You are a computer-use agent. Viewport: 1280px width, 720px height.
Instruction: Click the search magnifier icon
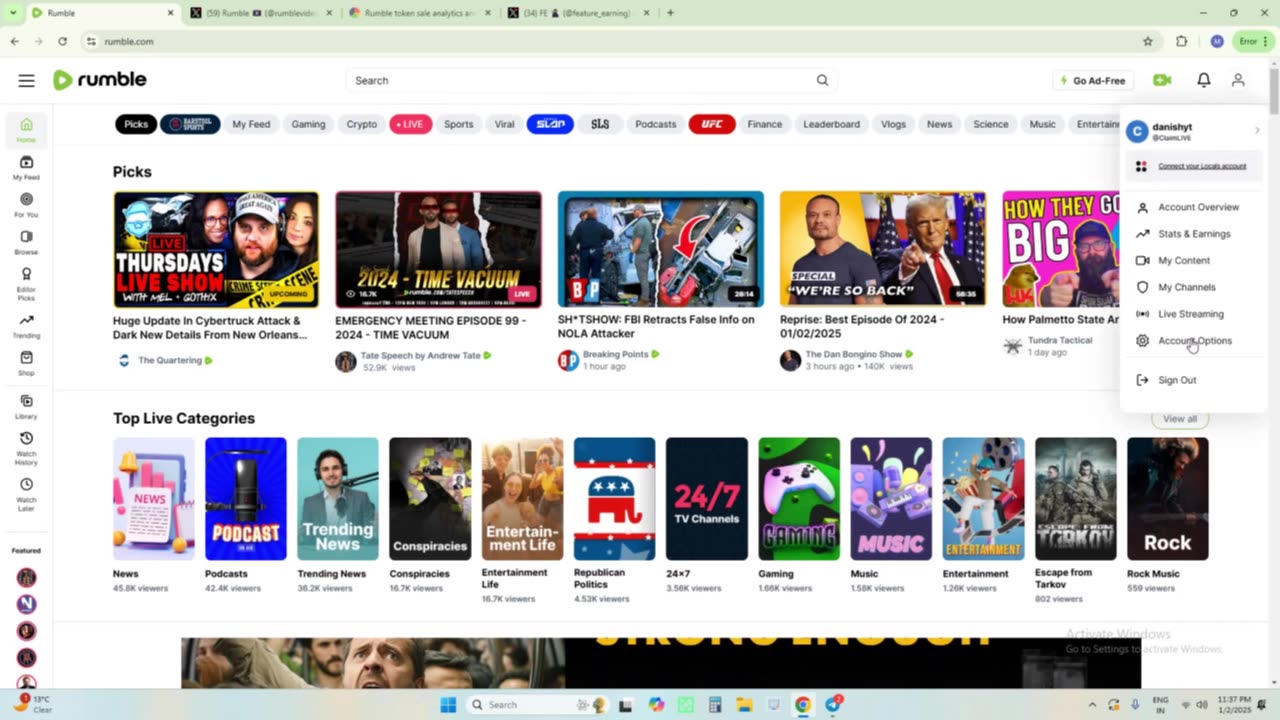(822, 80)
